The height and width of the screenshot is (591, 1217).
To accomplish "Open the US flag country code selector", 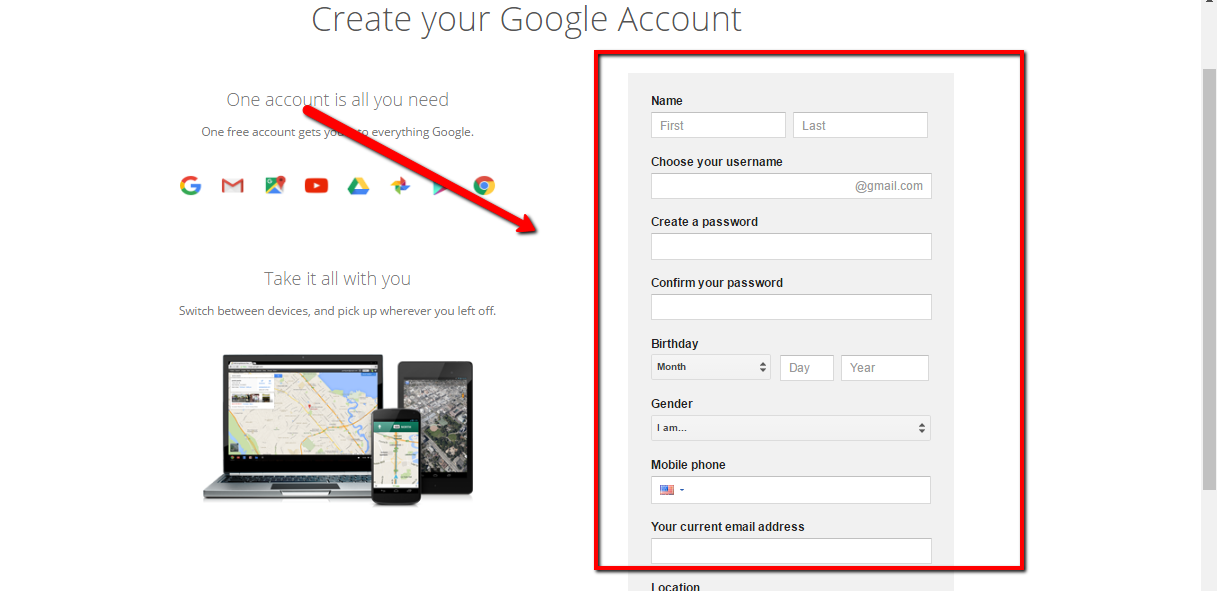I will coord(671,490).
